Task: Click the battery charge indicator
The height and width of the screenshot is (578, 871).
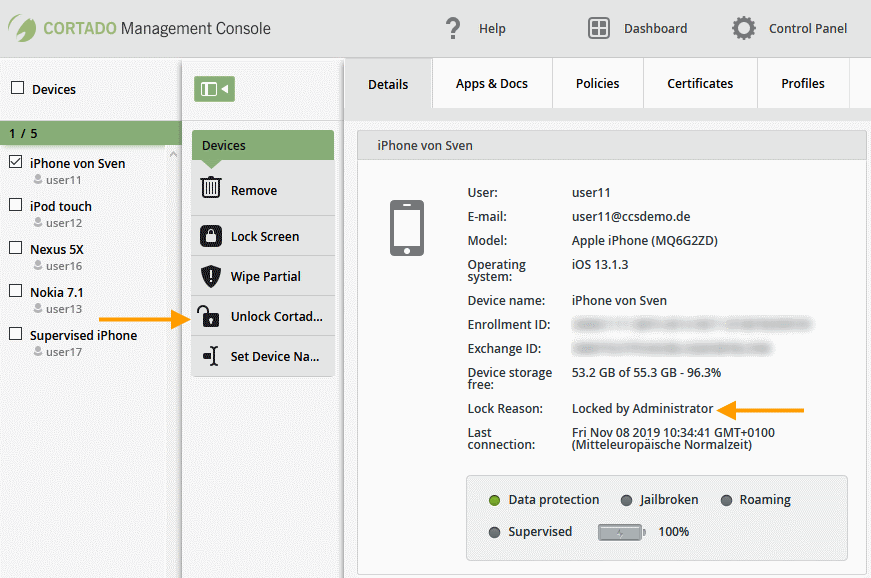Action: click(622, 532)
